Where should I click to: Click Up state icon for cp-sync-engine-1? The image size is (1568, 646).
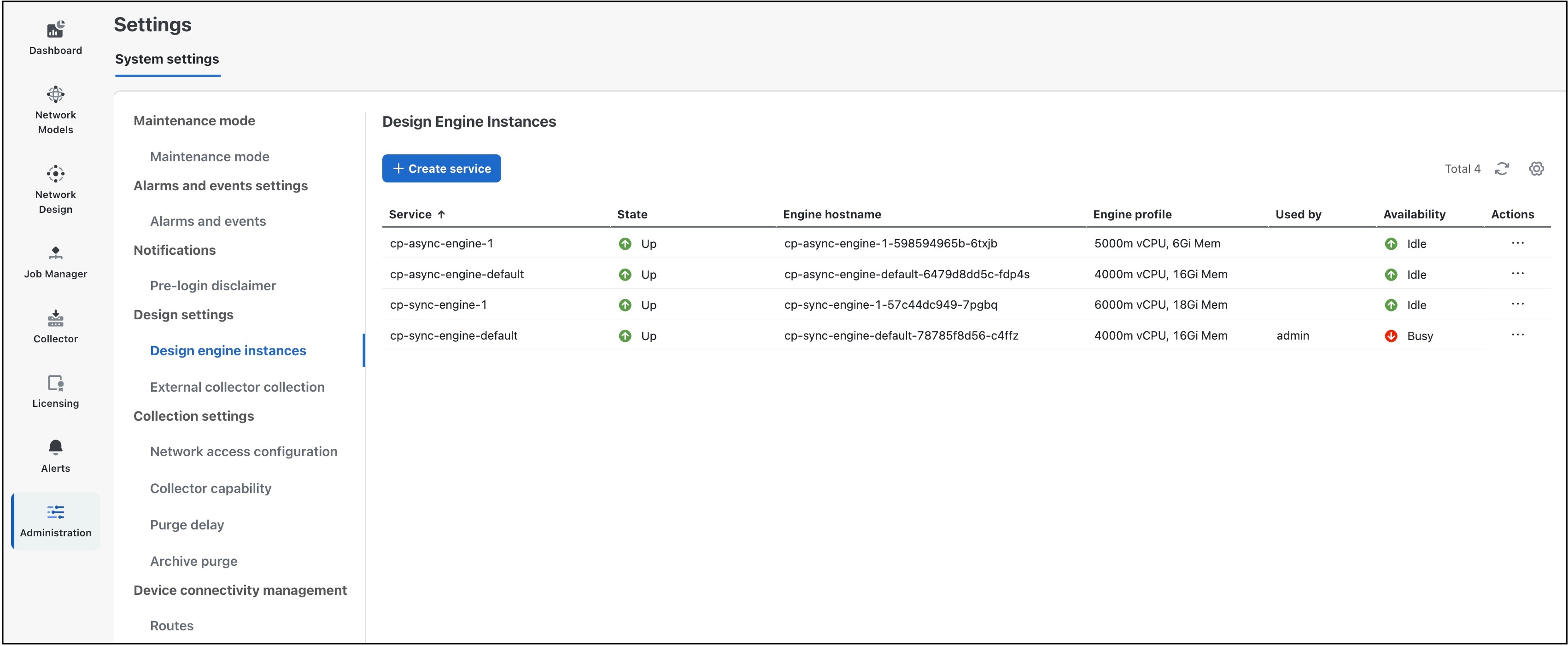pos(625,305)
